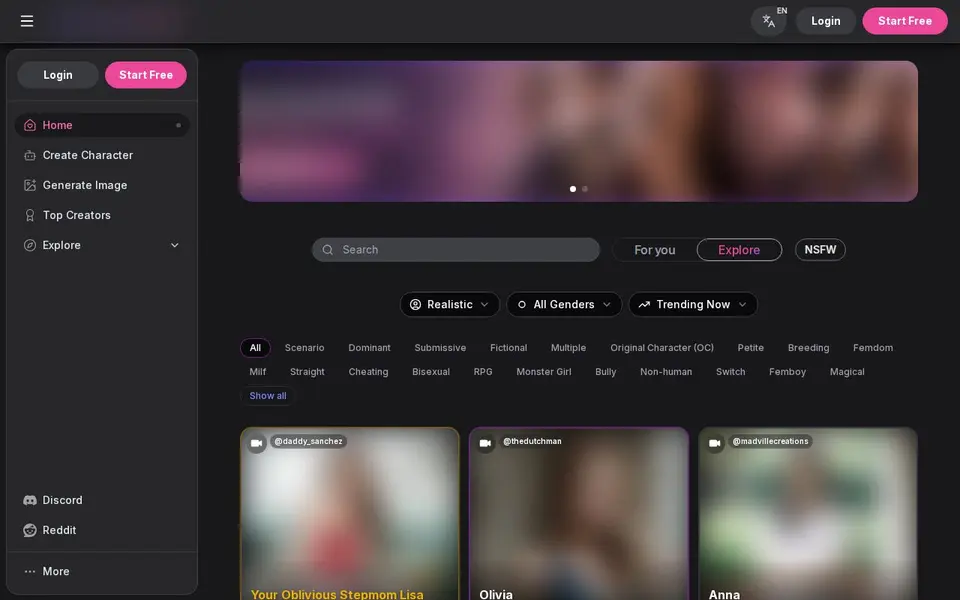Click Start Free in the sidebar

click(146, 75)
